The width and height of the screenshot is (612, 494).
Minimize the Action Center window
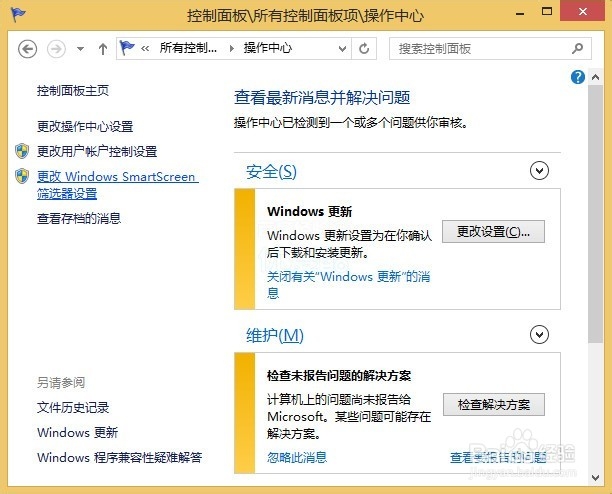(x=520, y=13)
